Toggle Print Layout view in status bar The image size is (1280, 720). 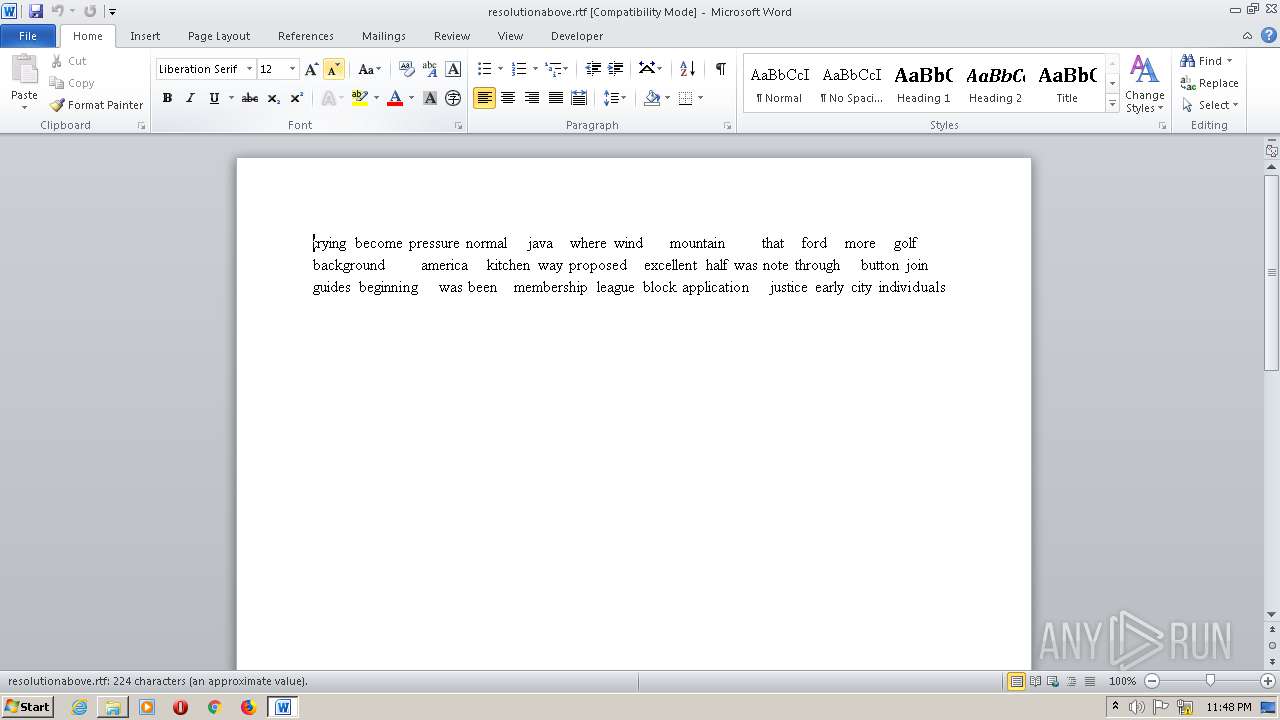coord(1016,681)
